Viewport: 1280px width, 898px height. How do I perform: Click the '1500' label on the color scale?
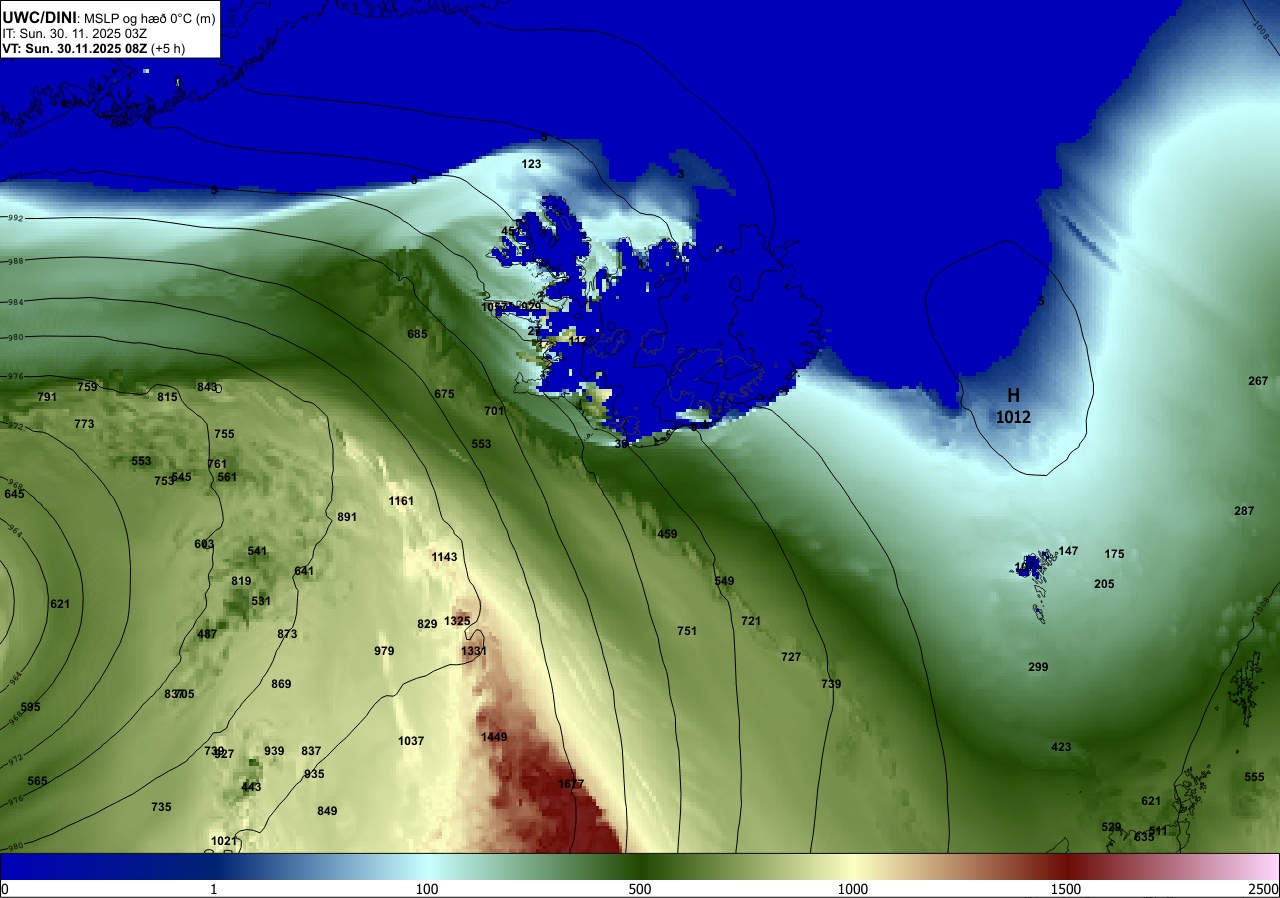[1066, 889]
